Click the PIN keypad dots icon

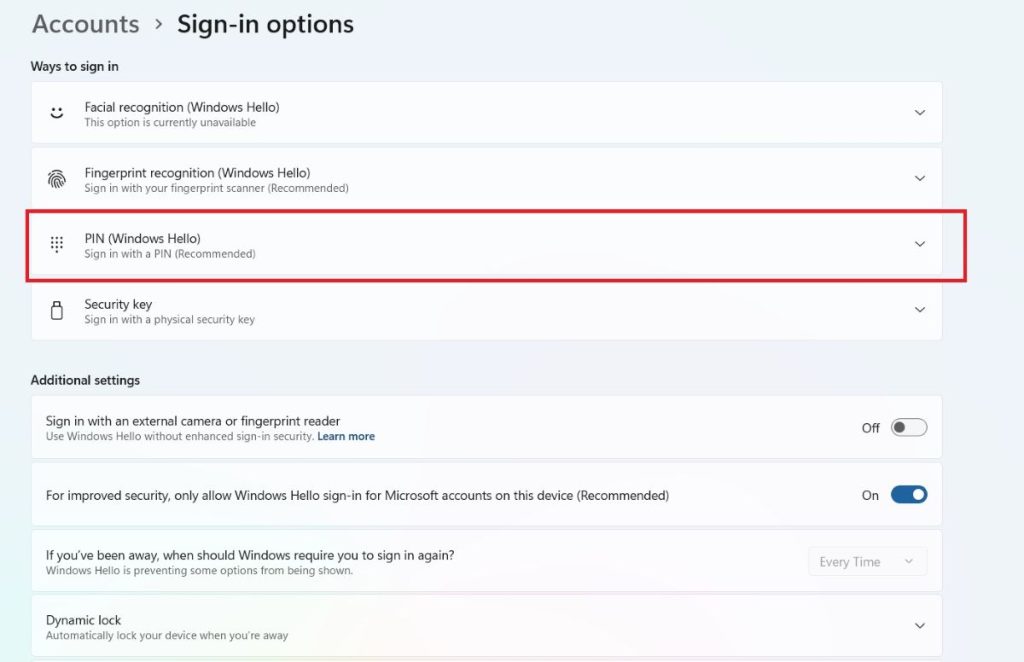point(57,244)
